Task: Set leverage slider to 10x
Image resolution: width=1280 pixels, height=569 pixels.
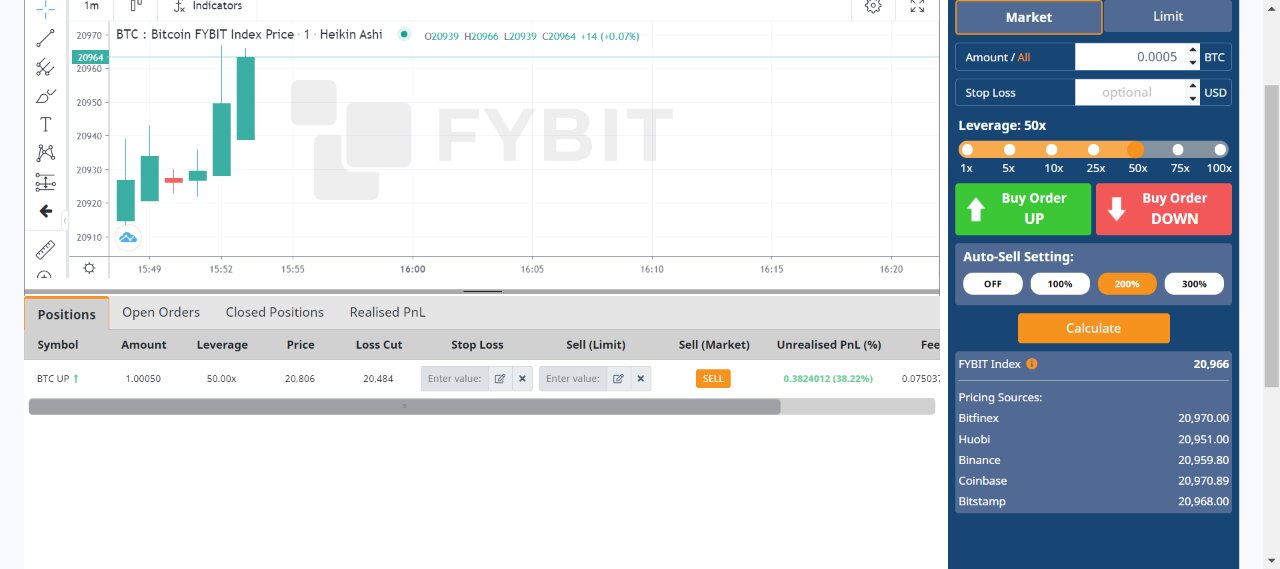Action: [1053, 149]
